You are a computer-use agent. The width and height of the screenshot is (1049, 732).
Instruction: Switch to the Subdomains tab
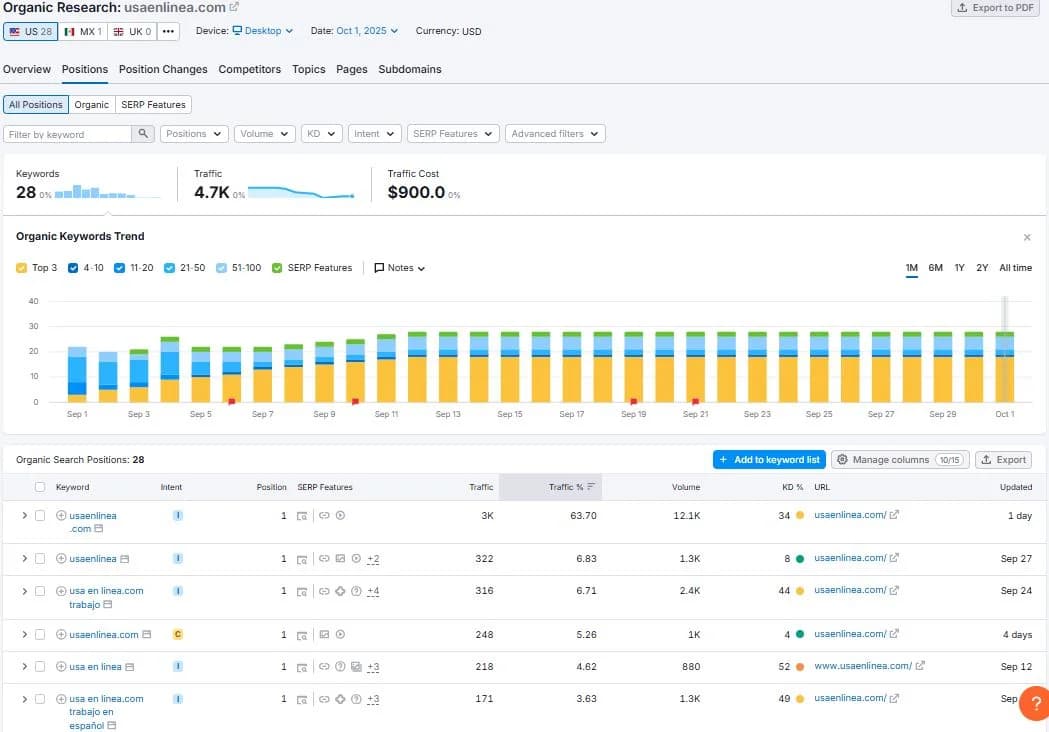coord(409,70)
